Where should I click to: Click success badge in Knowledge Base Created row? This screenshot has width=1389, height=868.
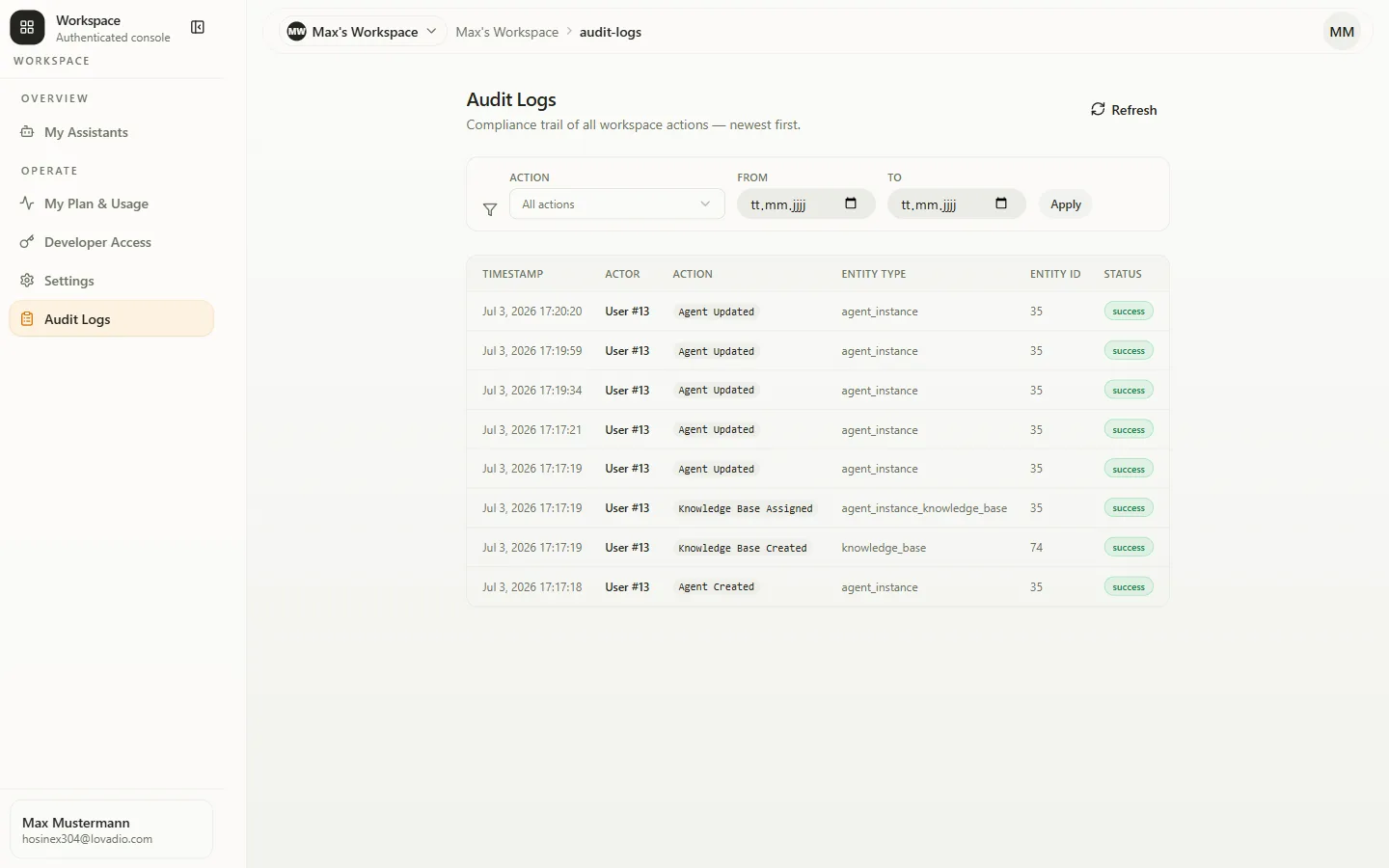[x=1129, y=548]
